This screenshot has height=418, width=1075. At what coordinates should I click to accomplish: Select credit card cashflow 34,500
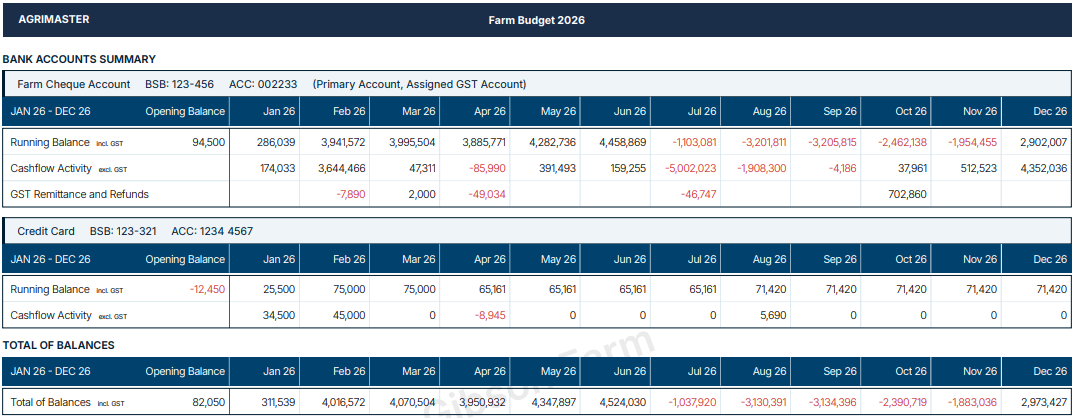[x=278, y=315]
